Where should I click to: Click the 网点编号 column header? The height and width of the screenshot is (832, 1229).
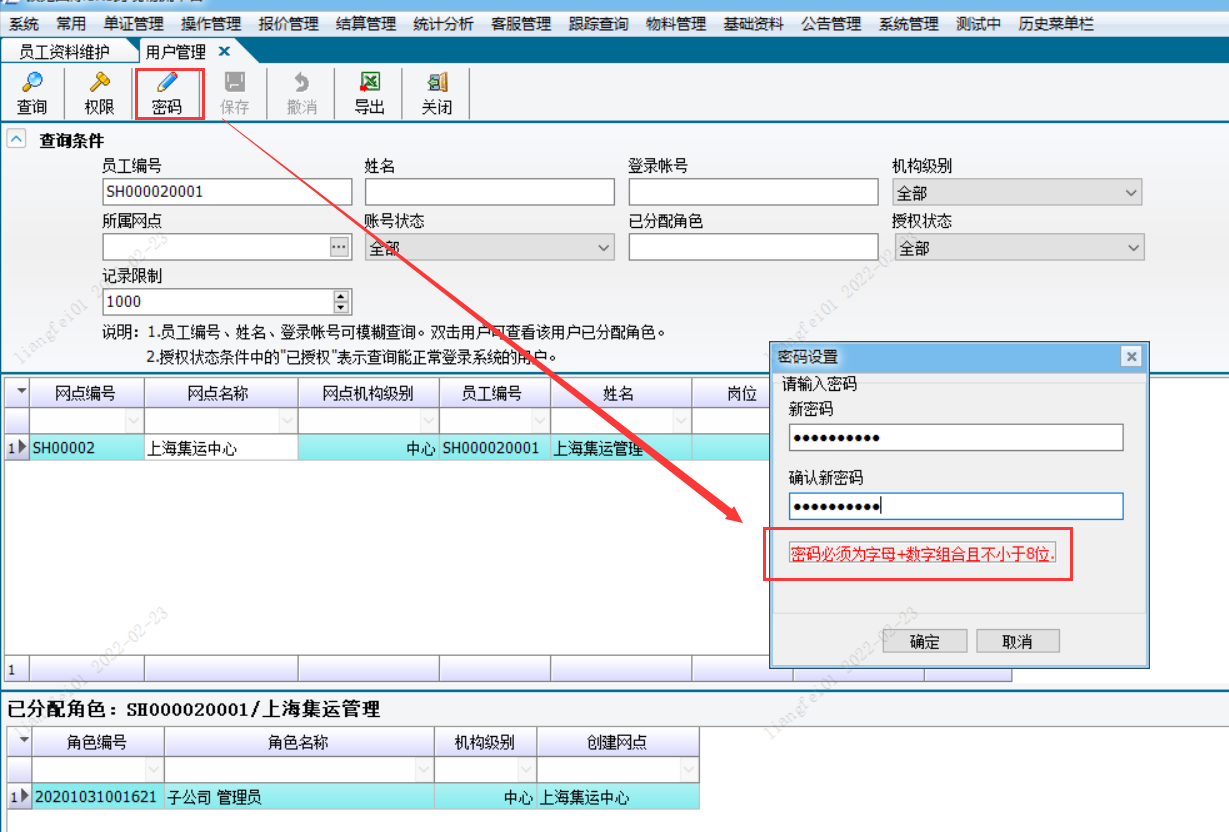[x=87, y=393]
